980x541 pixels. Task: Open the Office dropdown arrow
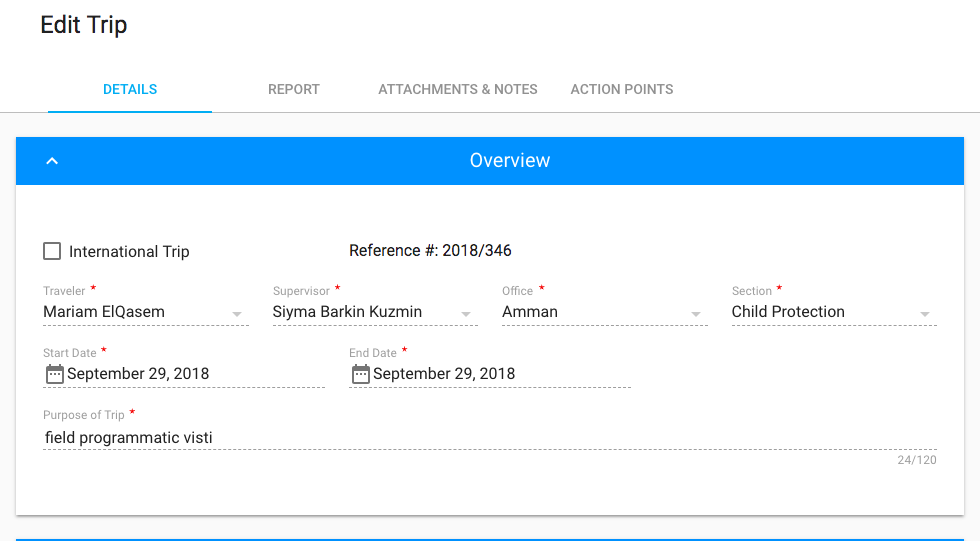point(696,314)
